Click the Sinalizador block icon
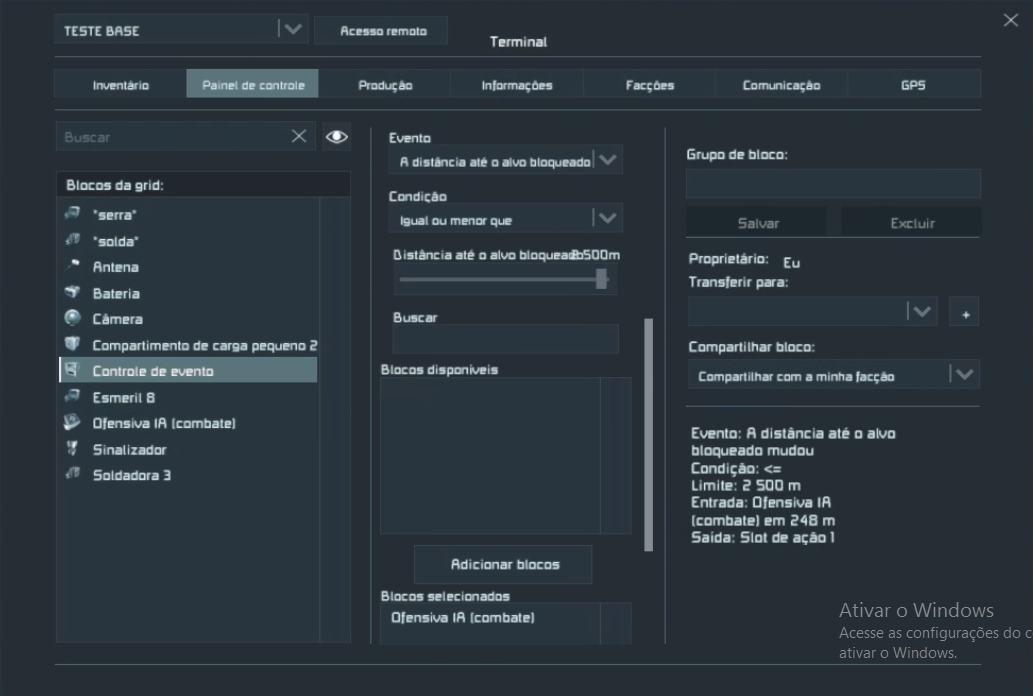Viewport: 1033px width, 696px height. pyautogui.click(x=72, y=449)
